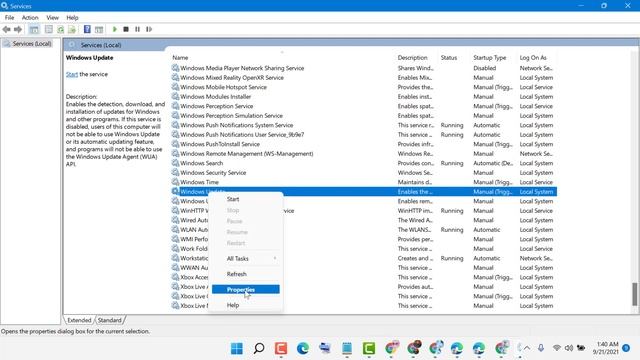
Task: Click the gear icon beside Windows Modules Installer
Action: pos(176,96)
